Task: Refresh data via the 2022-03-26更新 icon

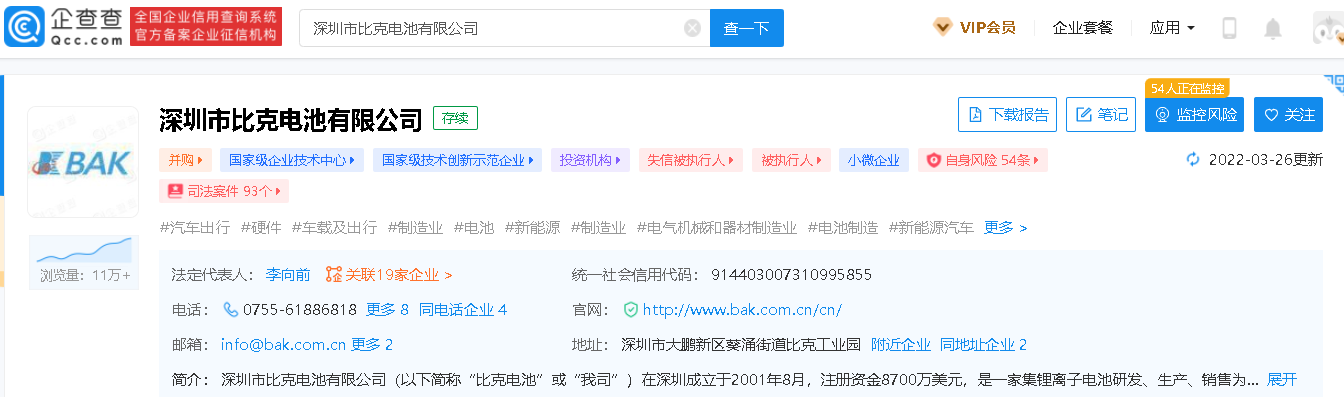Action: (x=1192, y=159)
